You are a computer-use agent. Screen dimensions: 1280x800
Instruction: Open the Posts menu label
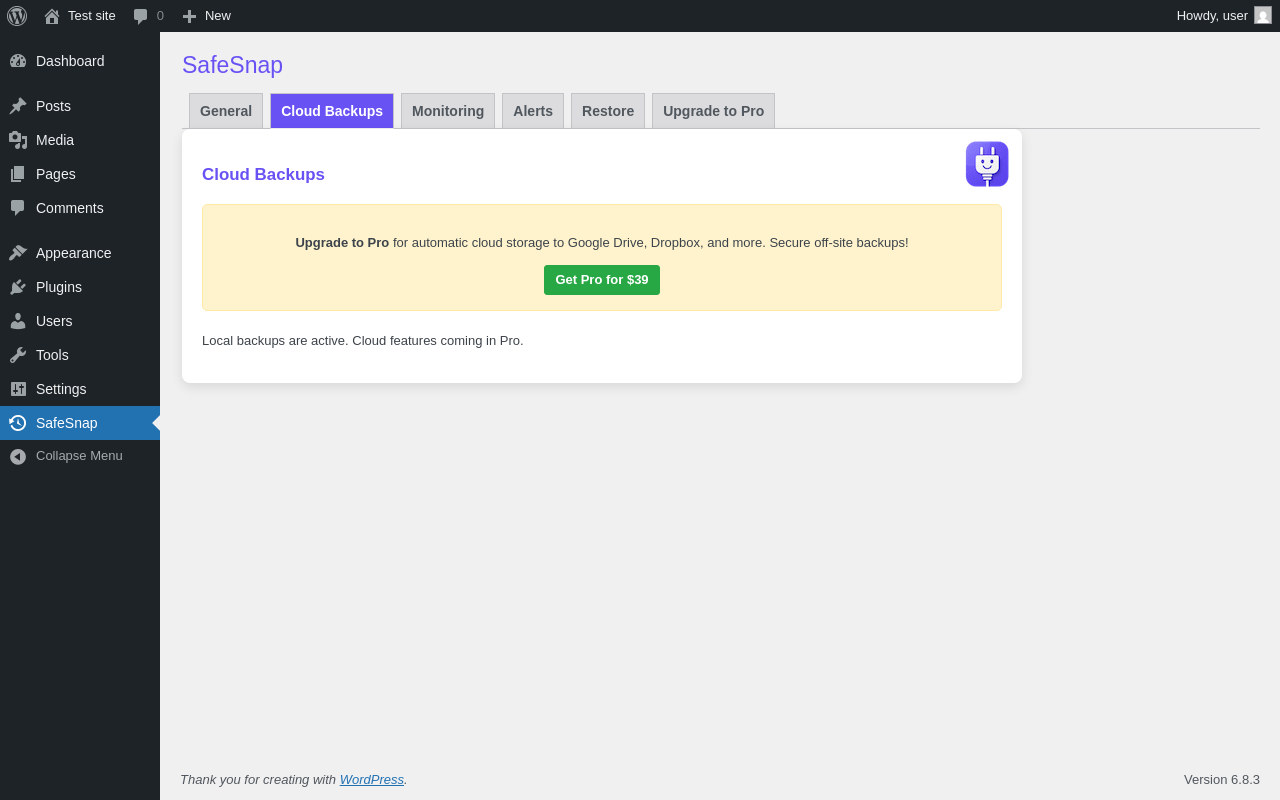pyautogui.click(x=53, y=106)
